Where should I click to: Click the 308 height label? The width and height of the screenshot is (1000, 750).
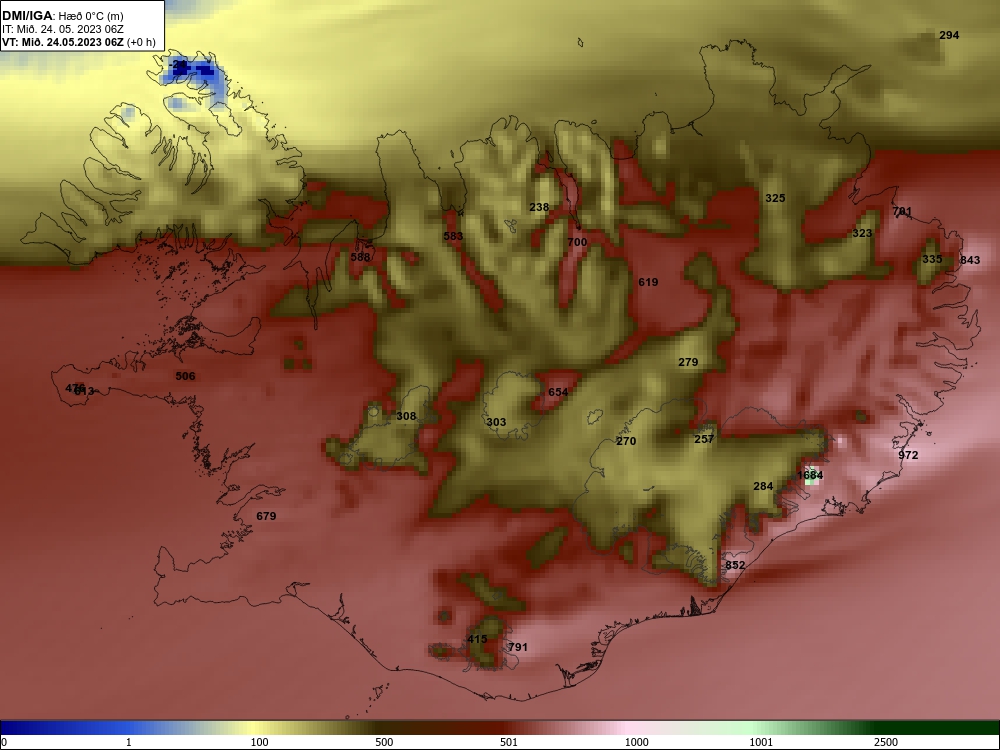406,416
